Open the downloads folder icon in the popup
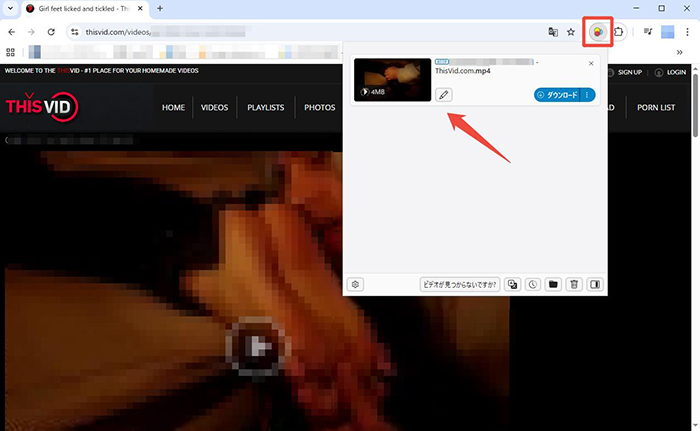The height and width of the screenshot is (431, 700). tap(553, 285)
